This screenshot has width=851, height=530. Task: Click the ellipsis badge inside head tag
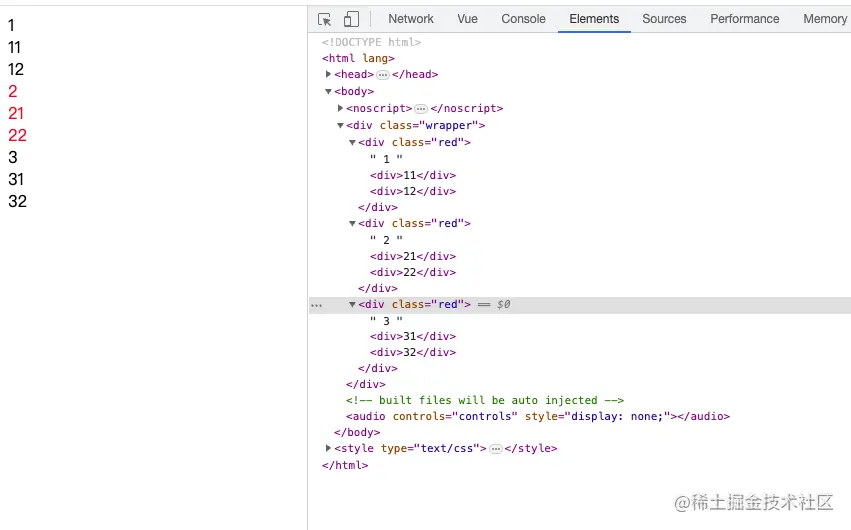[x=383, y=75]
